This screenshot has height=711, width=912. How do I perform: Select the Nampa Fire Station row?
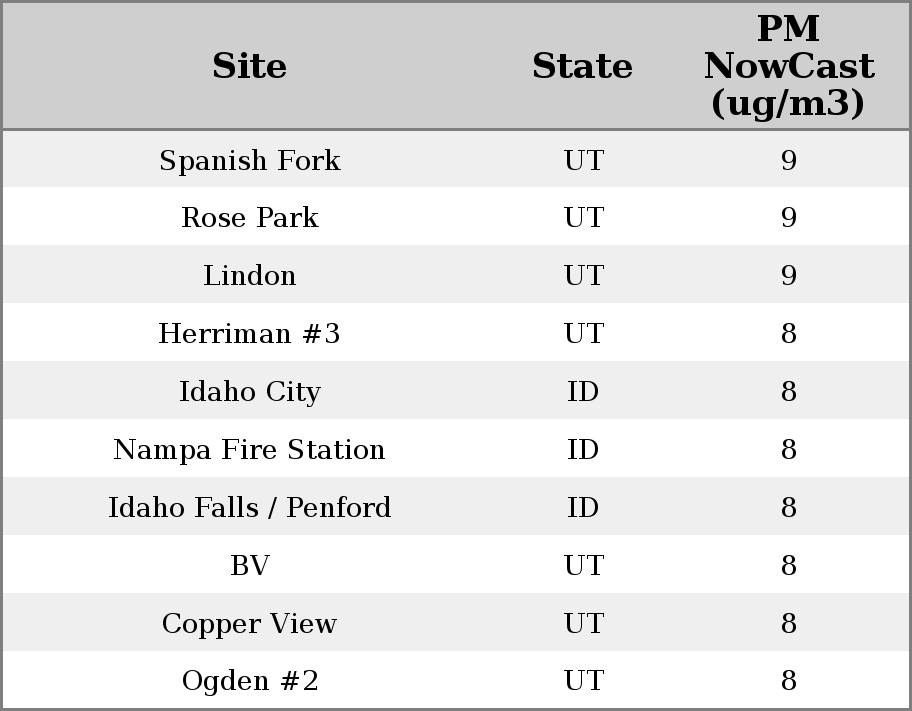(249, 450)
